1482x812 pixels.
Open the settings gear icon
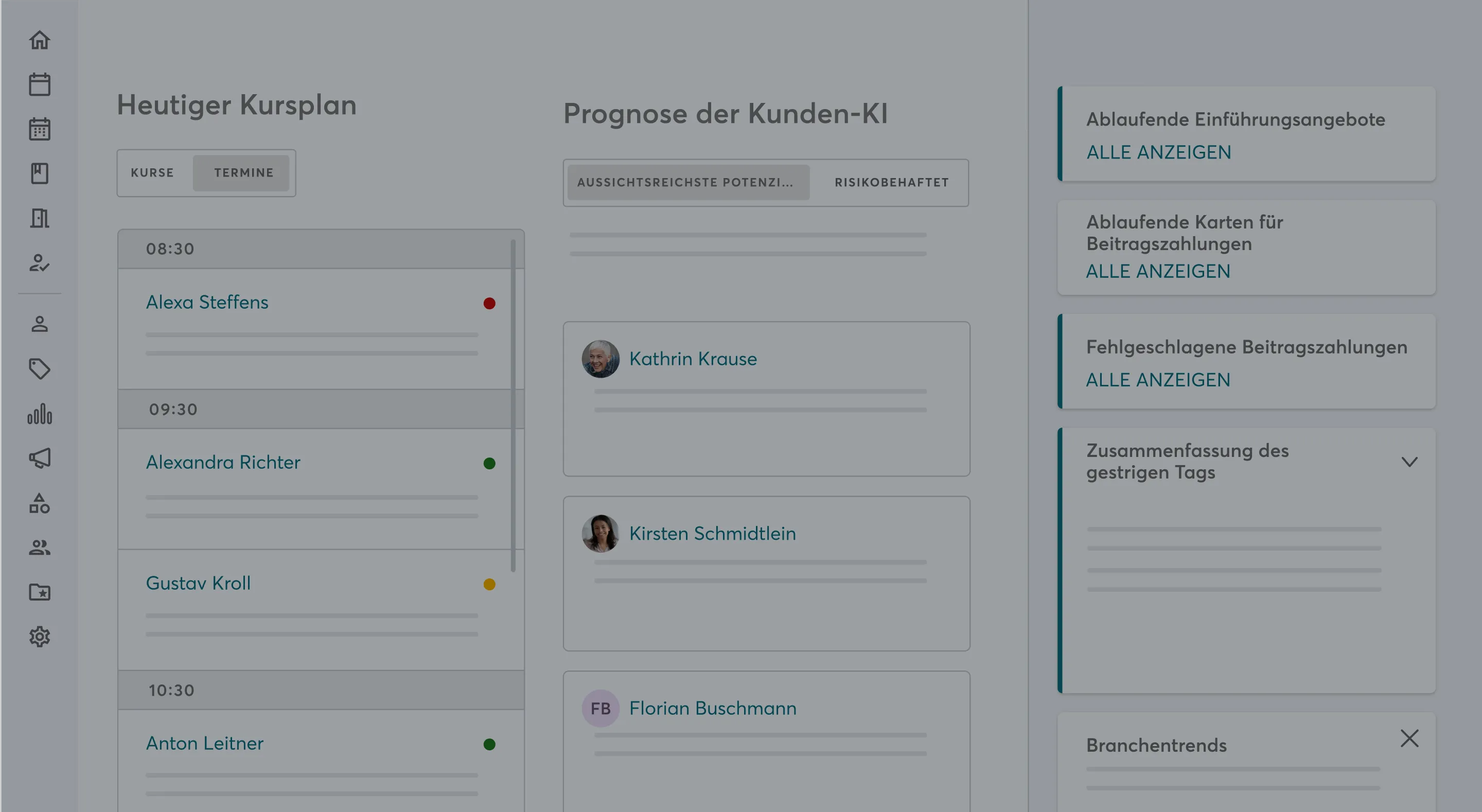(40, 637)
